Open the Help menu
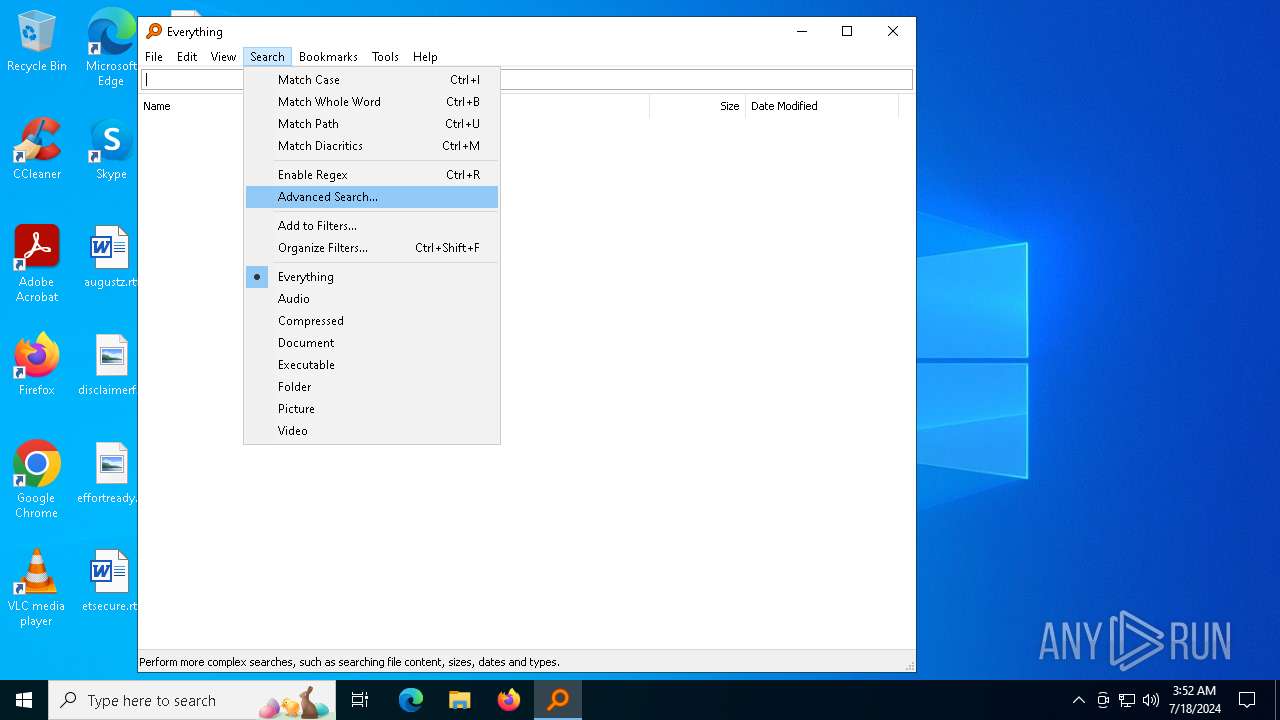The width and height of the screenshot is (1280, 720). pos(425,57)
